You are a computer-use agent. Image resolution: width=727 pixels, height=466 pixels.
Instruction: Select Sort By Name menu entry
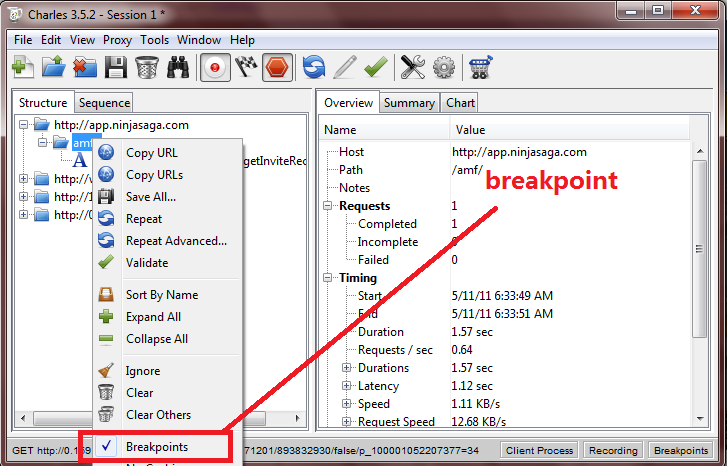coord(167,295)
